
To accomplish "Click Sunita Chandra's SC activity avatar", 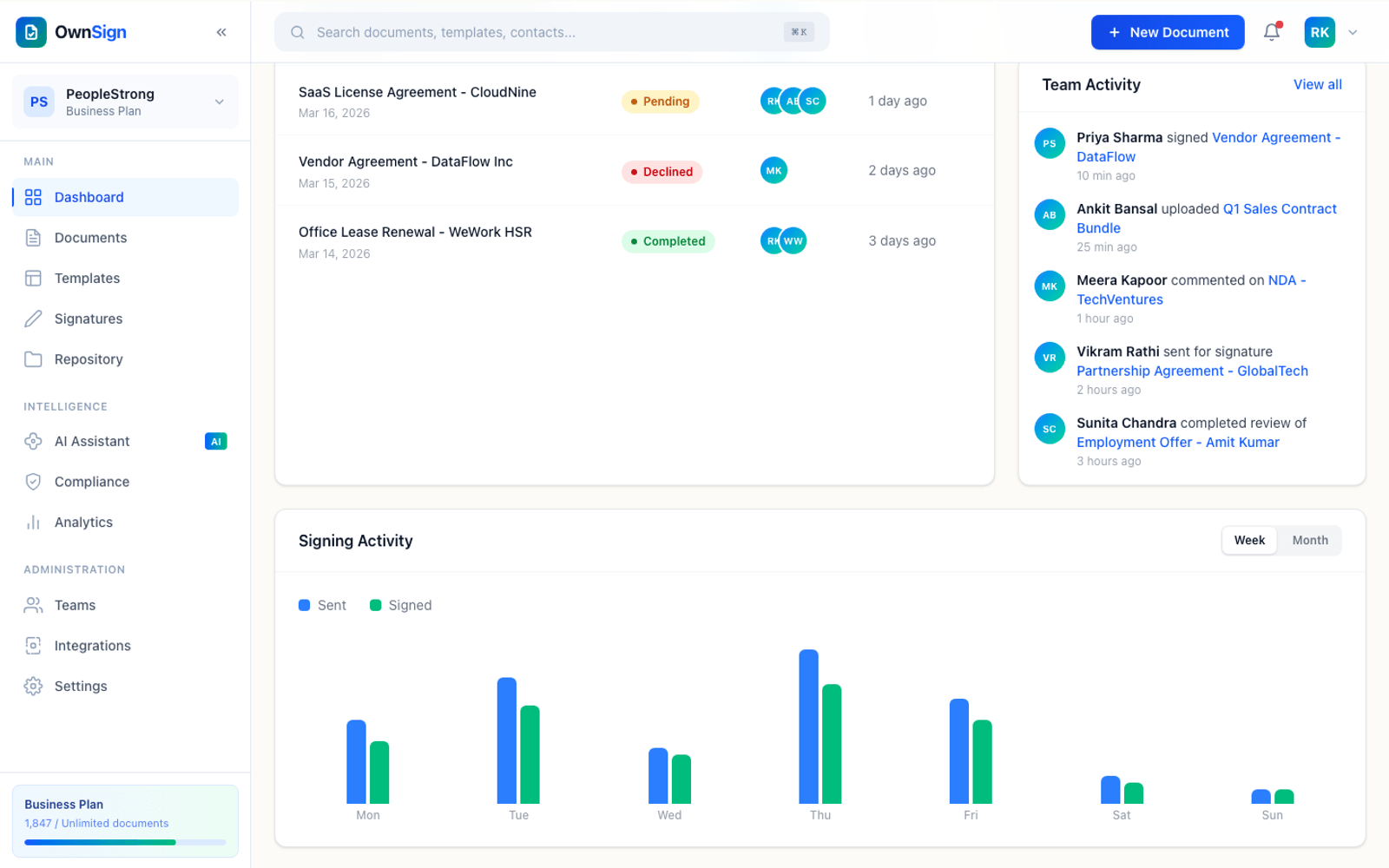I will tap(1050, 429).
